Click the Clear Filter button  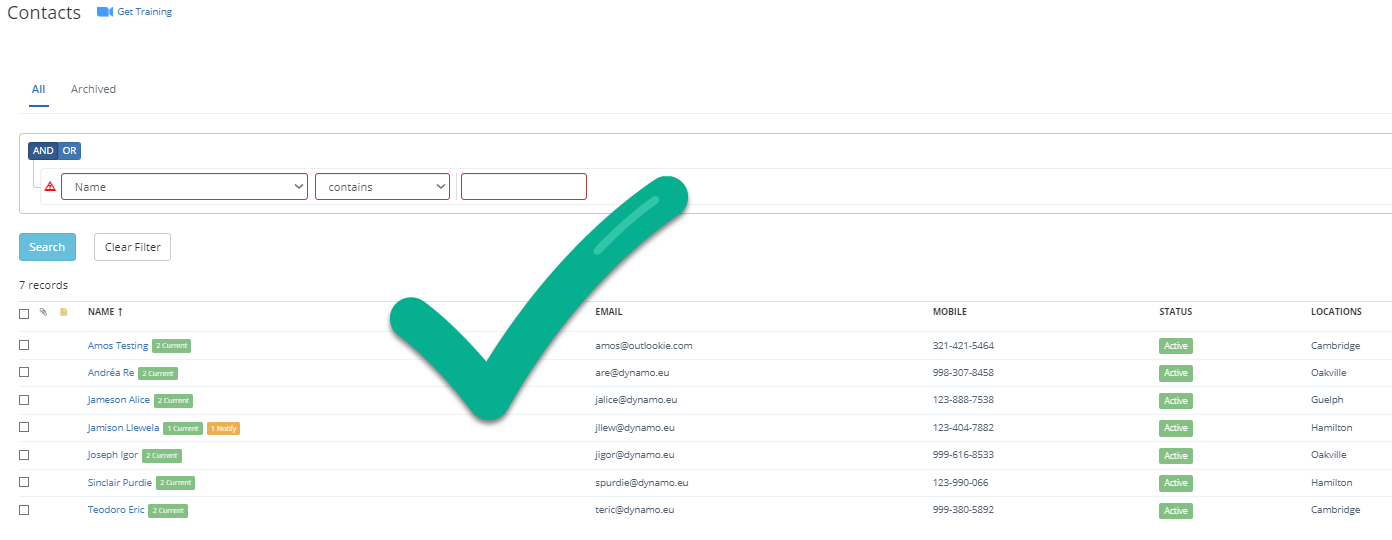(132, 247)
